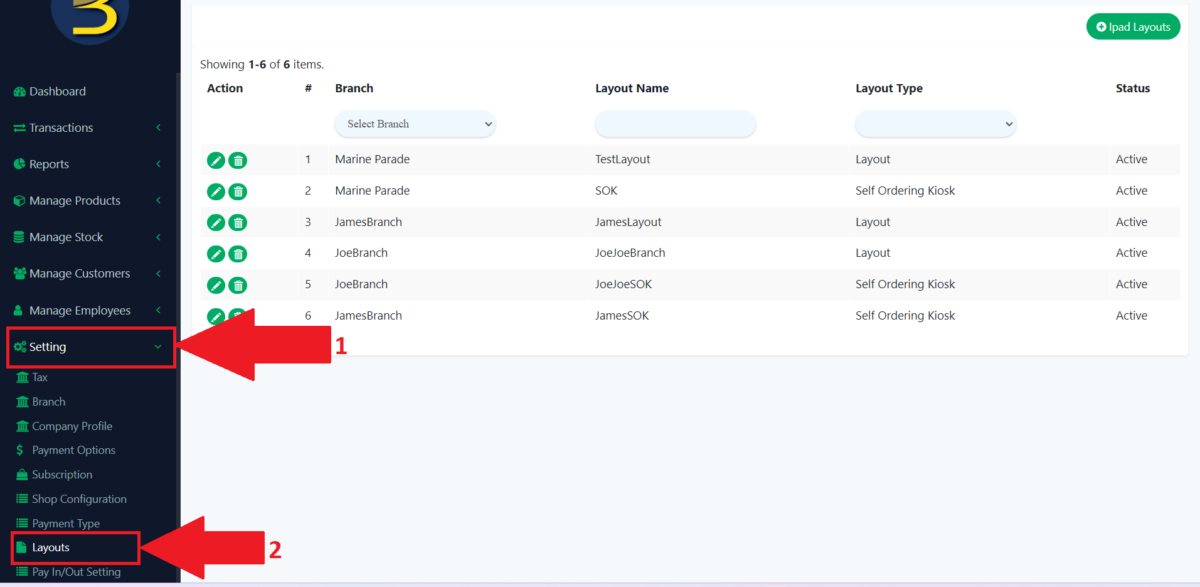This screenshot has height=587, width=1200.
Task: Delete the TestLayout entry using the trash icon
Action: click(x=237, y=159)
